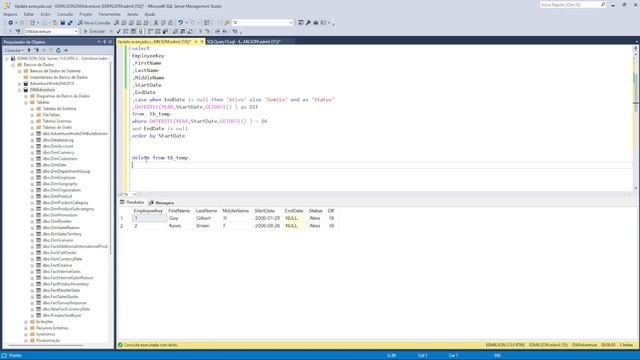Select the Resultados tab
This screenshot has height=360, width=640.
pyautogui.click(x=132, y=202)
